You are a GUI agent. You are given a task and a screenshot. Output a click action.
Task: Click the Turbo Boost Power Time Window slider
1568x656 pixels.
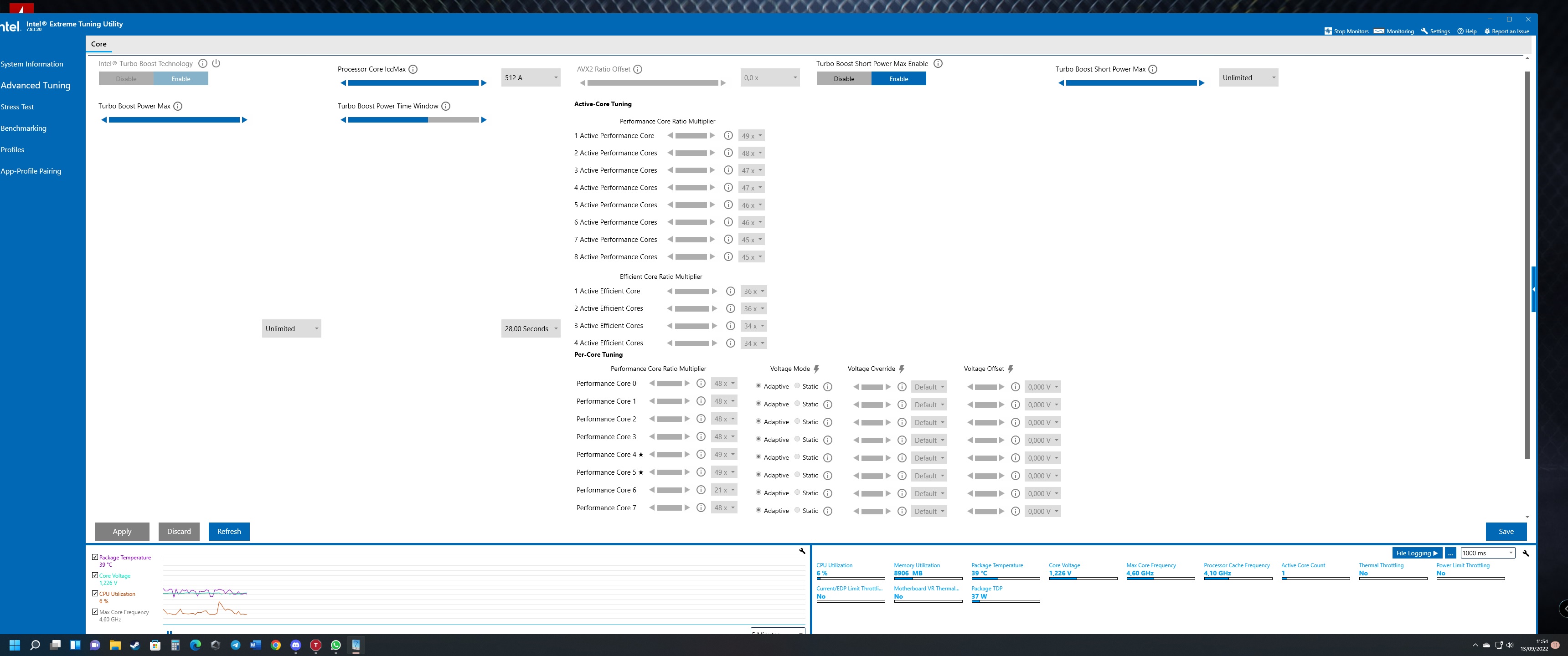coord(413,120)
